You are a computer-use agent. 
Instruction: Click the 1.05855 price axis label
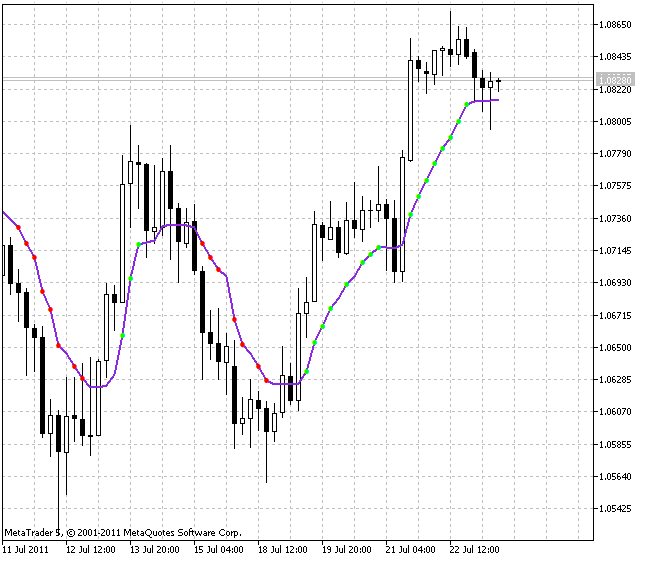pyautogui.click(x=615, y=444)
